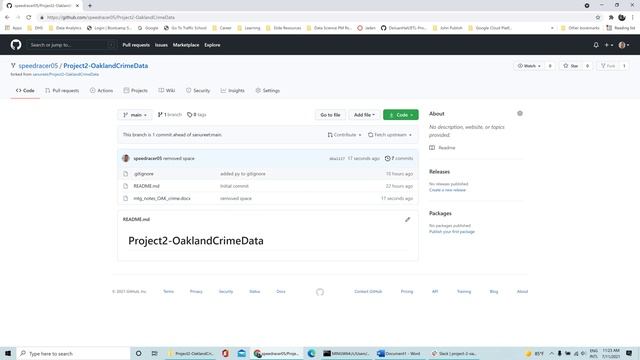Open the commit author avatar
Viewport: 640px width, 360px height.
(126, 158)
